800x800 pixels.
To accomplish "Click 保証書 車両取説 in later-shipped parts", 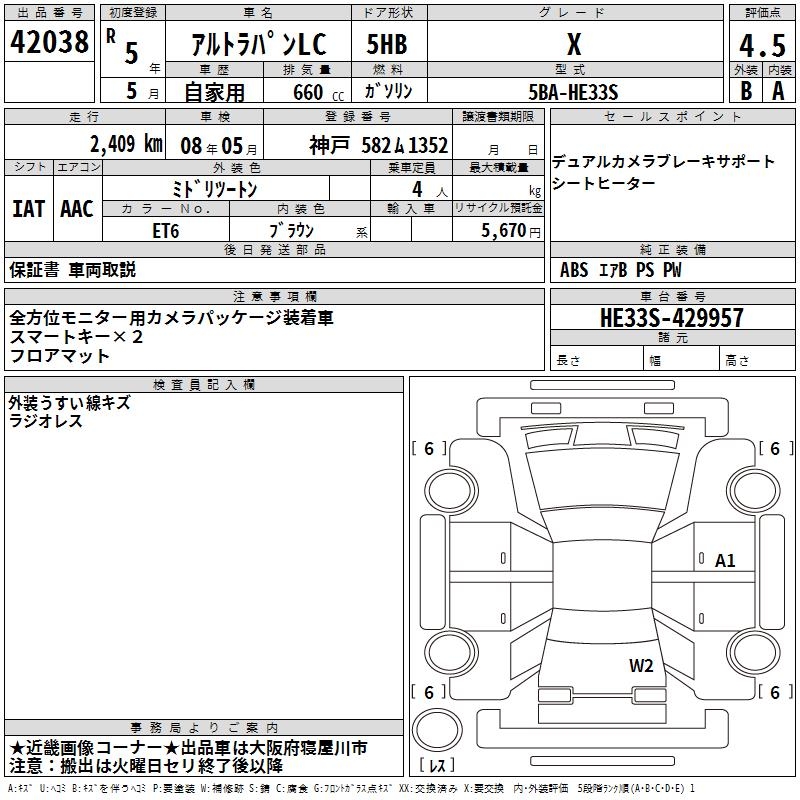I will 72,270.
